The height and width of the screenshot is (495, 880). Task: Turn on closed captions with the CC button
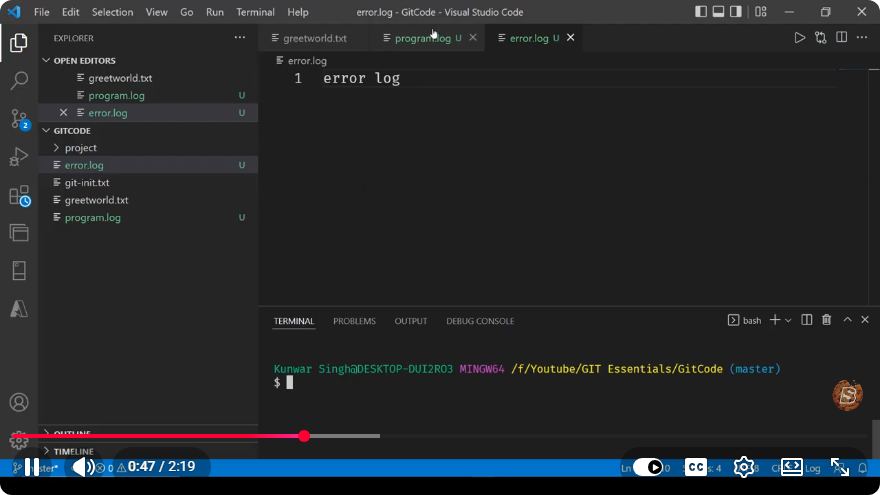click(696, 467)
